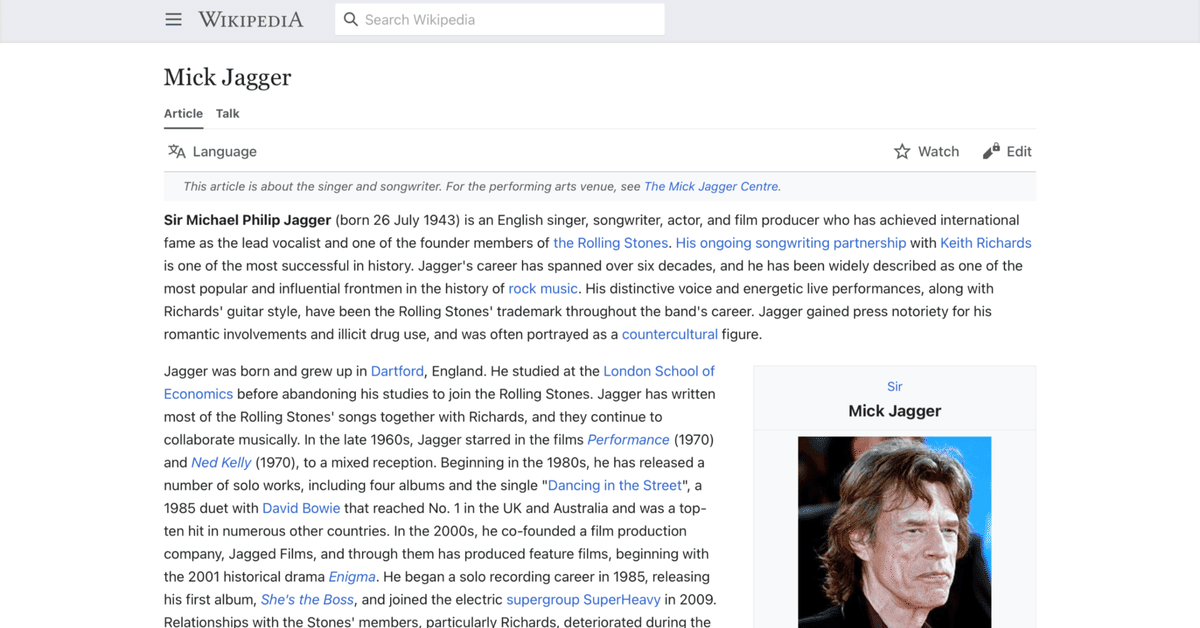Switch to the Talk tab
Screen dimensions: 1200x628
228,114
